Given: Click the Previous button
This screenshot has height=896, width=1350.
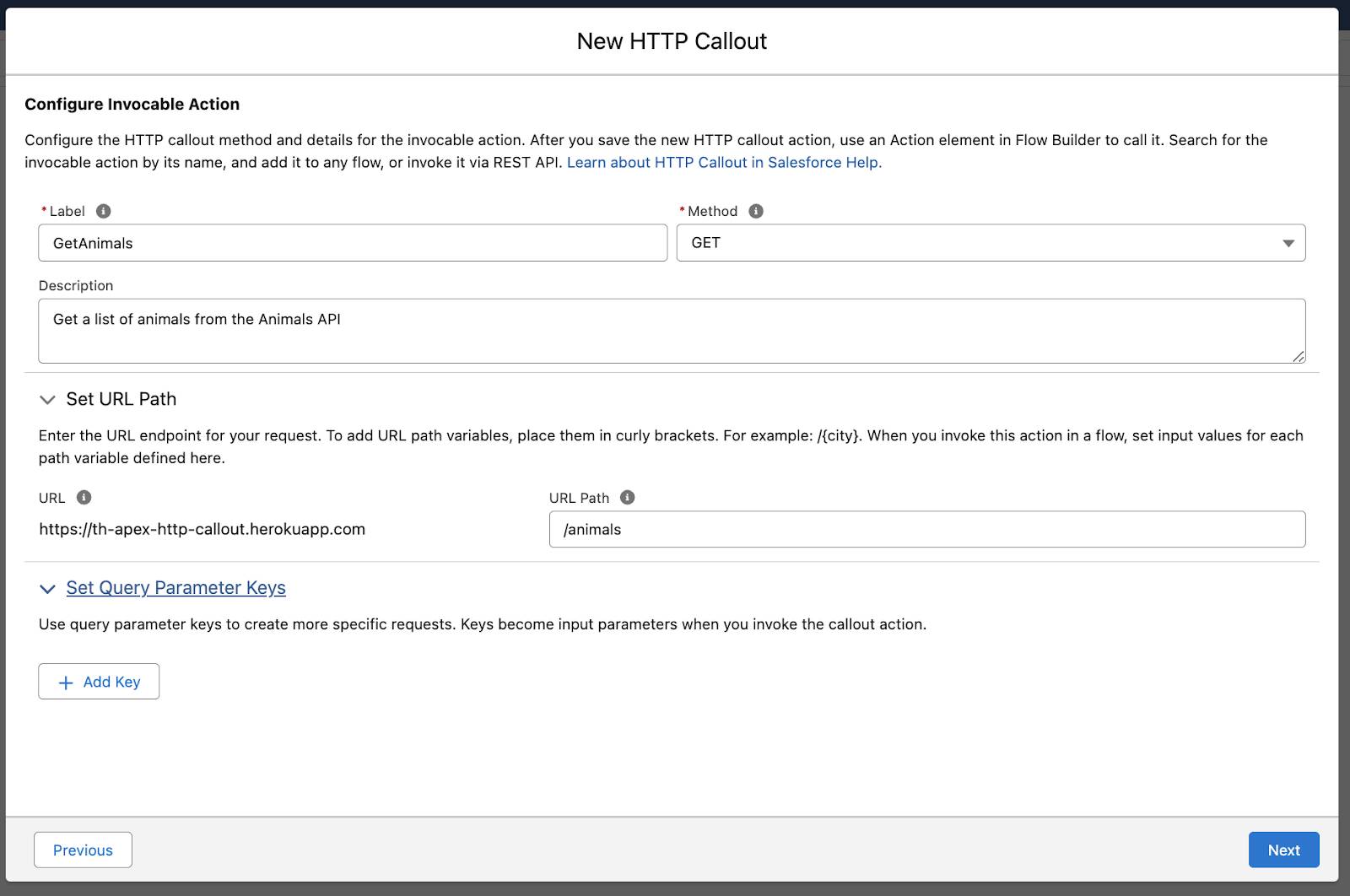Looking at the screenshot, I should pyautogui.click(x=83, y=850).
